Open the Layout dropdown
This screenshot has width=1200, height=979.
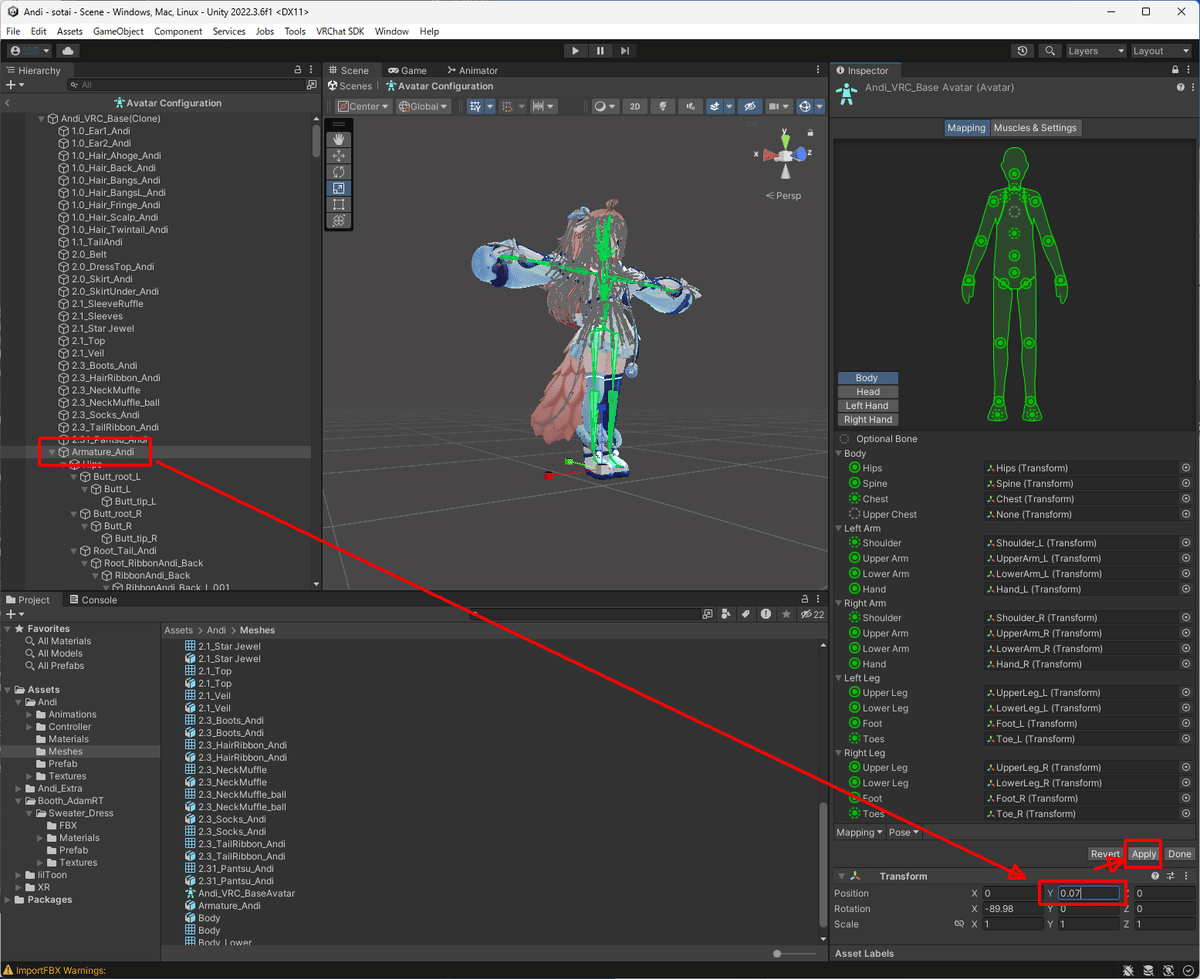[x=1160, y=51]
